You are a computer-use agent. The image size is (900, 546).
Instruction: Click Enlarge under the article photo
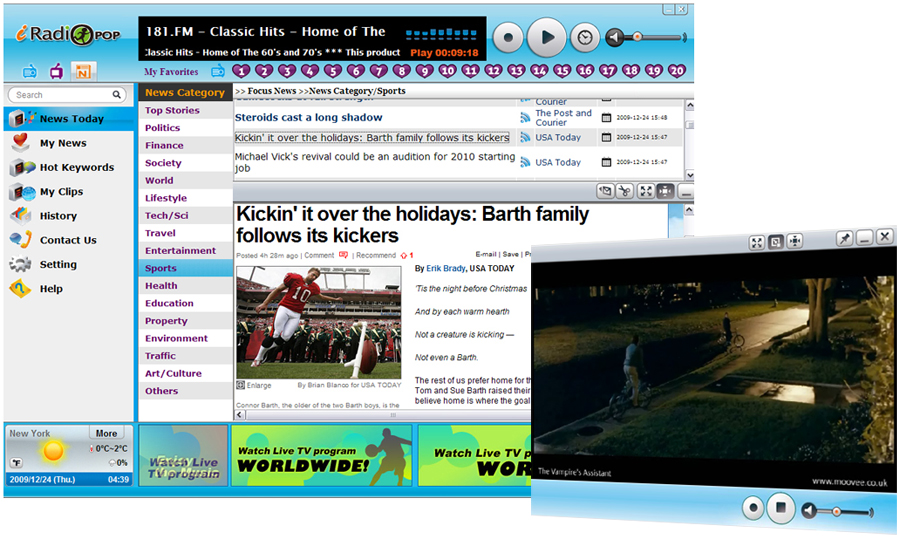[x=254, y=385]
